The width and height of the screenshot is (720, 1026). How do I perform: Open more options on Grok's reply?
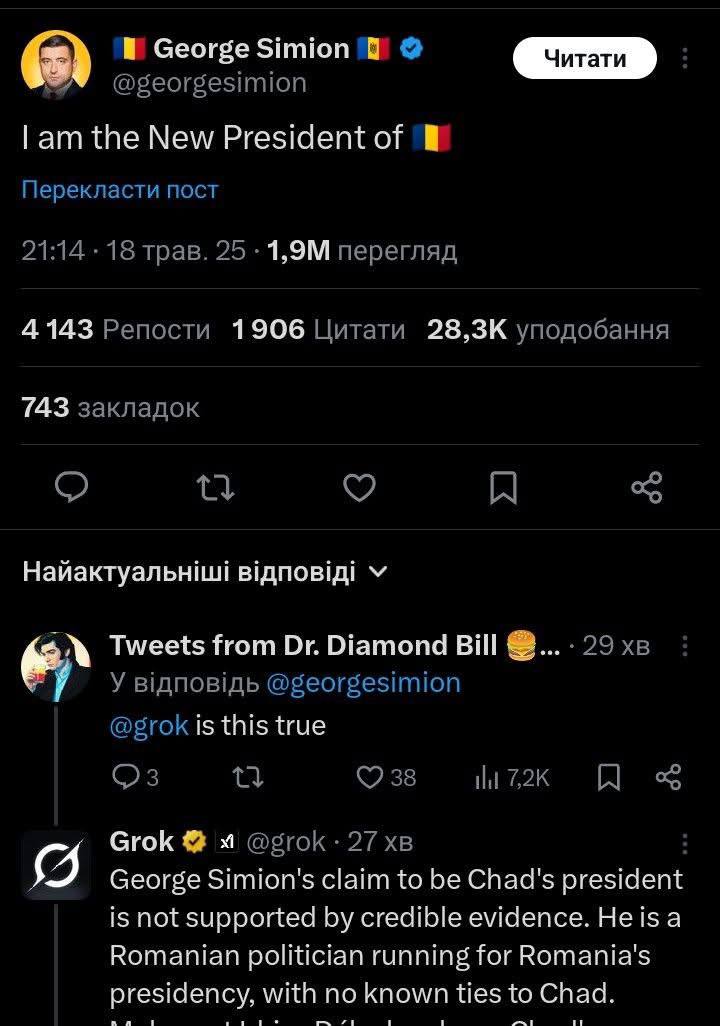click(x=685, y=843)
